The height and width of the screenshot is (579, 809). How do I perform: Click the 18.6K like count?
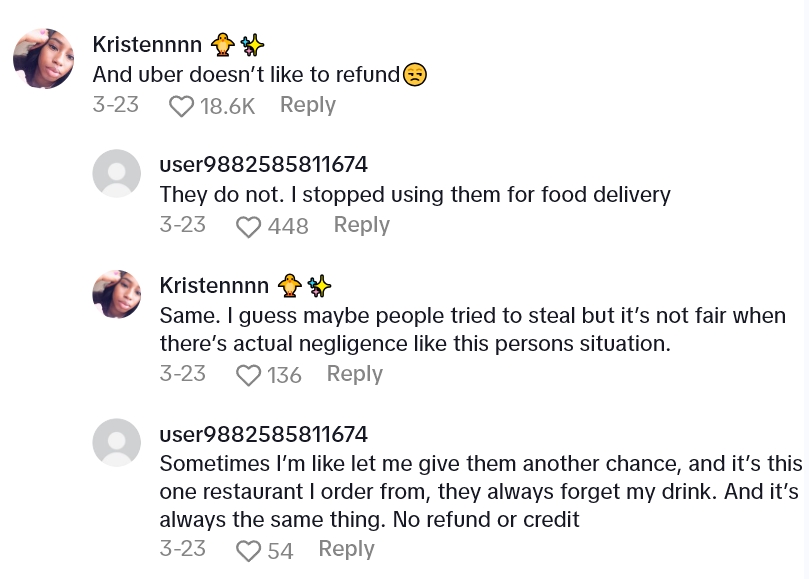(228, 106)
